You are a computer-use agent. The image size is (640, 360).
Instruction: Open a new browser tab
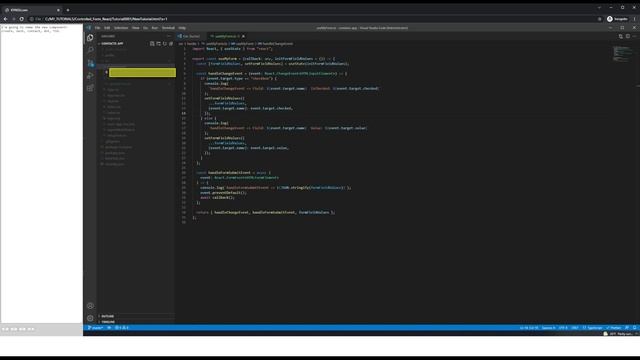point(68,10)
